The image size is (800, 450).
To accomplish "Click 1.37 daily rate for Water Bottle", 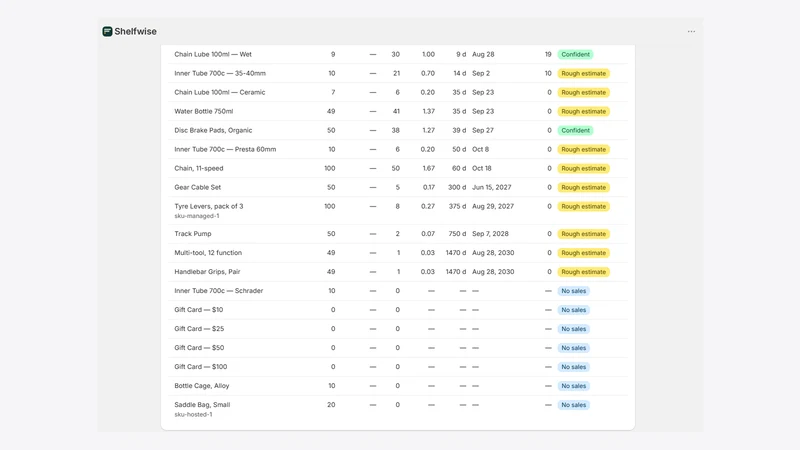I will coord(429,111).
